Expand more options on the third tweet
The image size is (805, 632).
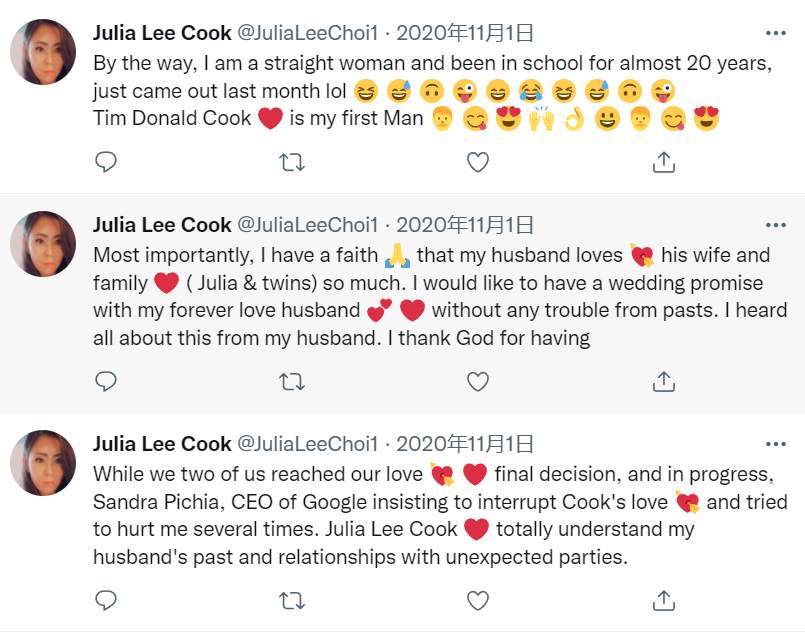coord(775,443)
